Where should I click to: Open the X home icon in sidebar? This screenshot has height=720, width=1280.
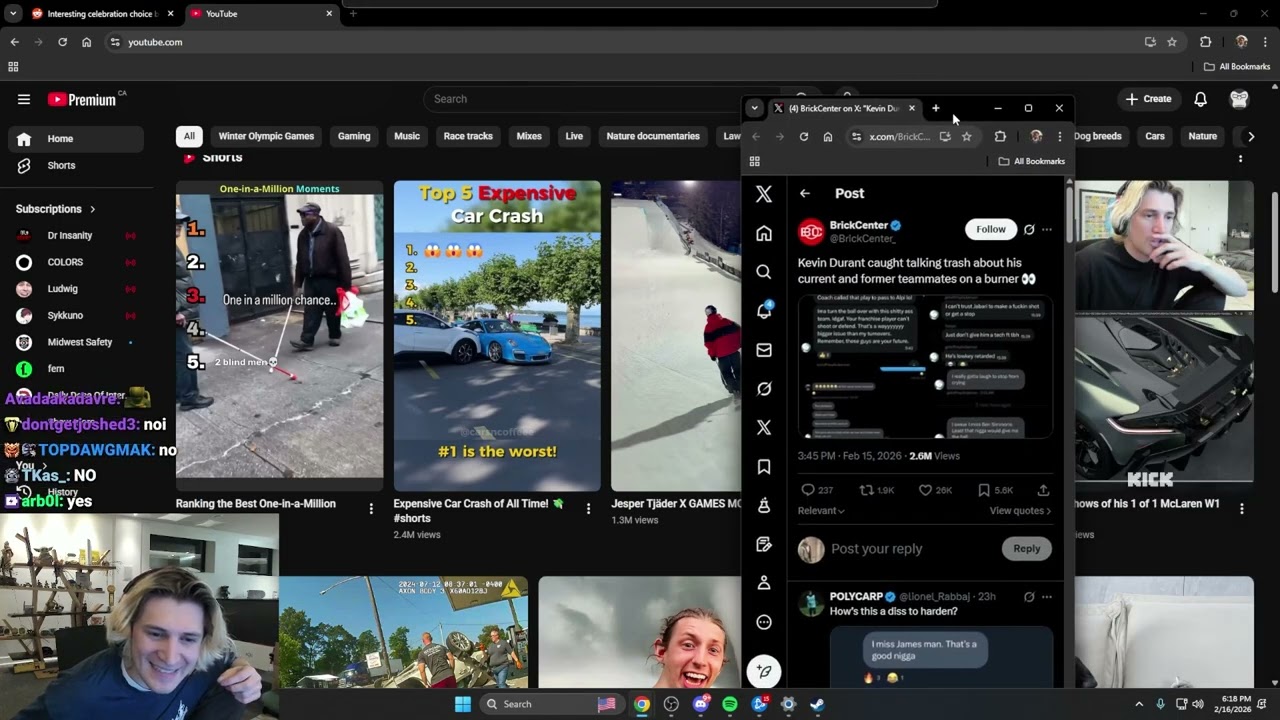[764, 233]
